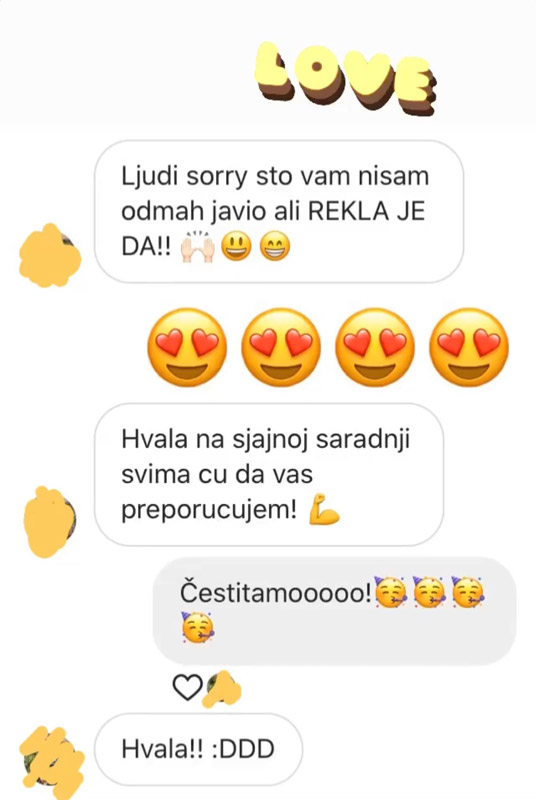Screen dimensions: 536x800
Task: Tap the grey 'Čestitamooooo!' message bubble
Action: coord(335,611)
